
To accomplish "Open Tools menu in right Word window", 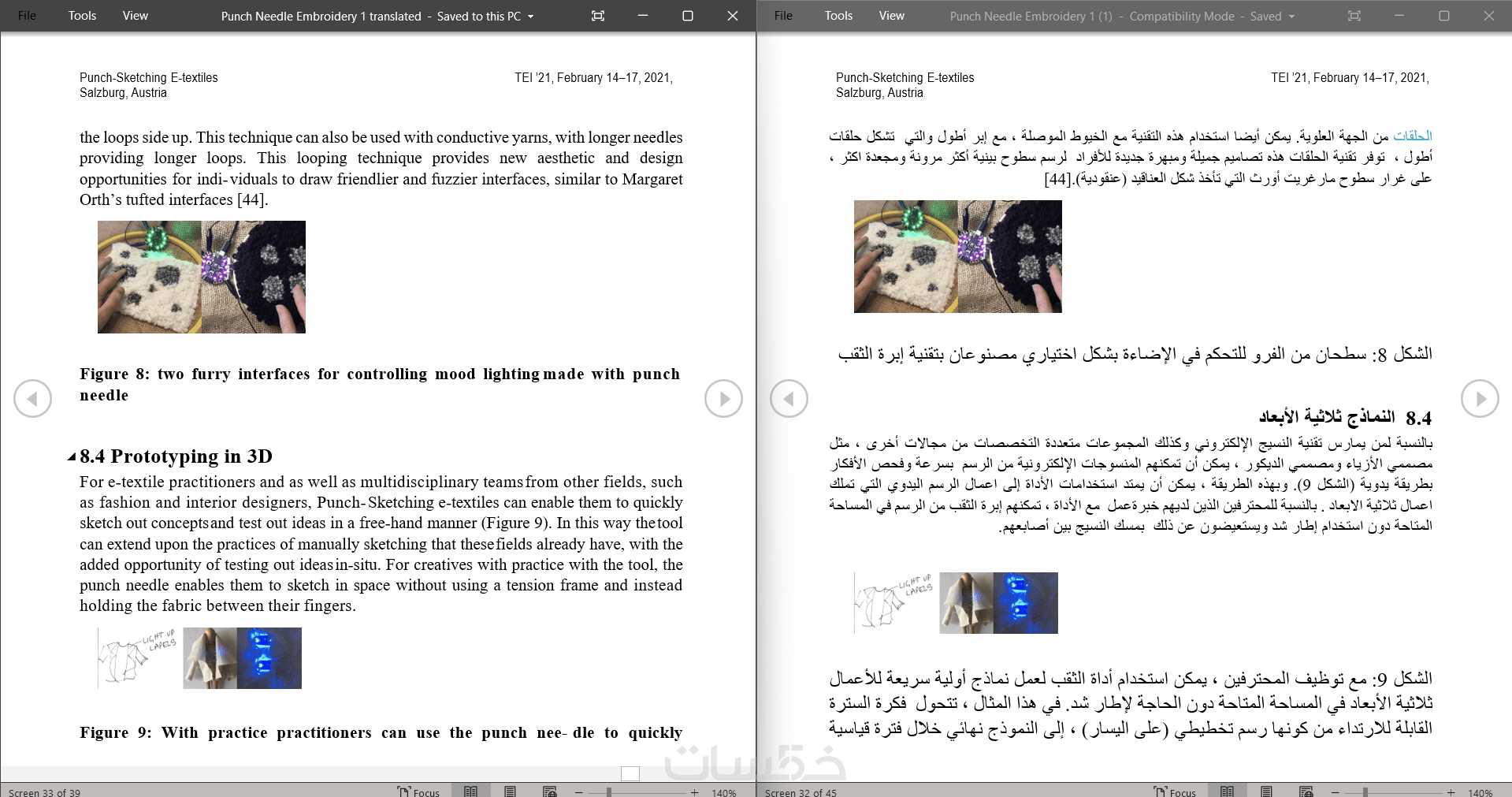I will click(x=838, y=16).
